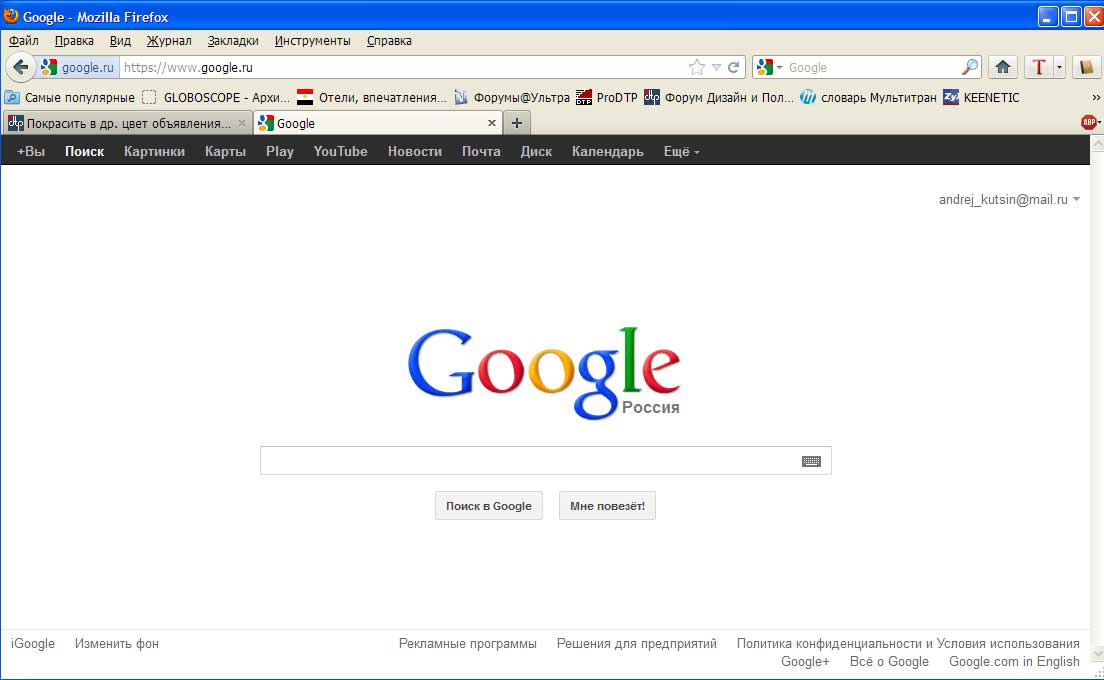
Task: Open the GLOBOSCOPE - Архи... bookmark
Action: coord(216,98)
